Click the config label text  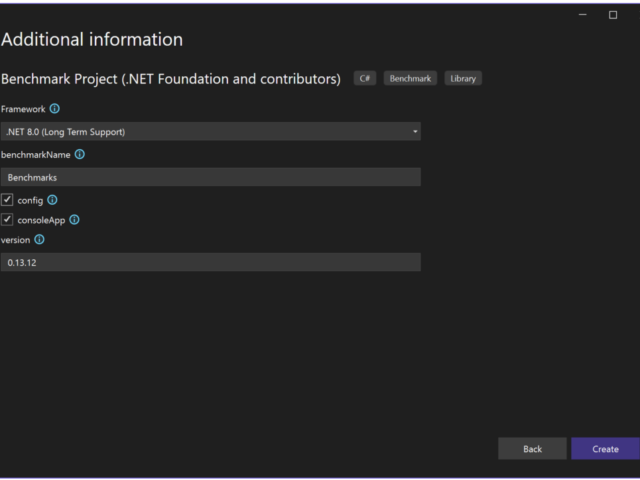[x=30, y=200]
